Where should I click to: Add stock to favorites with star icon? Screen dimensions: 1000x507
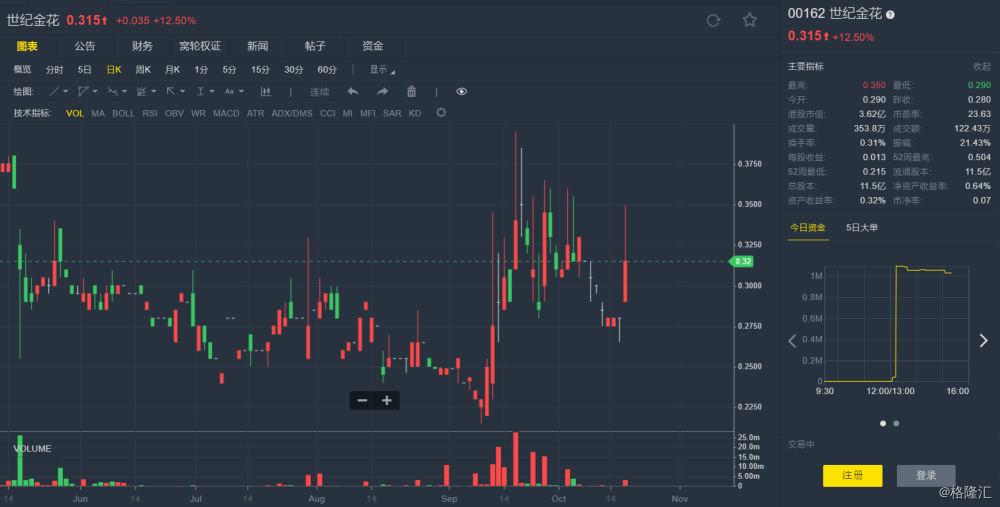(x=749, y=20)
